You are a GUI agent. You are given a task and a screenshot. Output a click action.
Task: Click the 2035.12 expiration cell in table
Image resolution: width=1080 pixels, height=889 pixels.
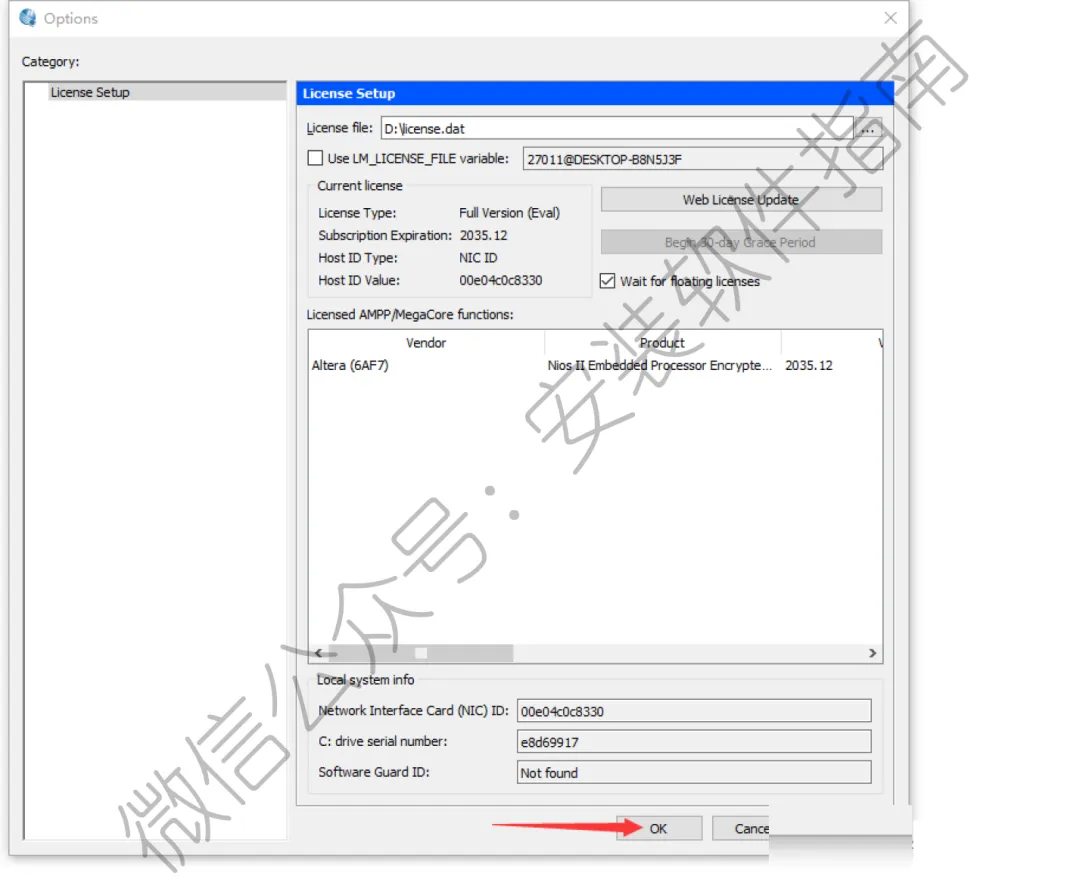click(x=809, y=366)
